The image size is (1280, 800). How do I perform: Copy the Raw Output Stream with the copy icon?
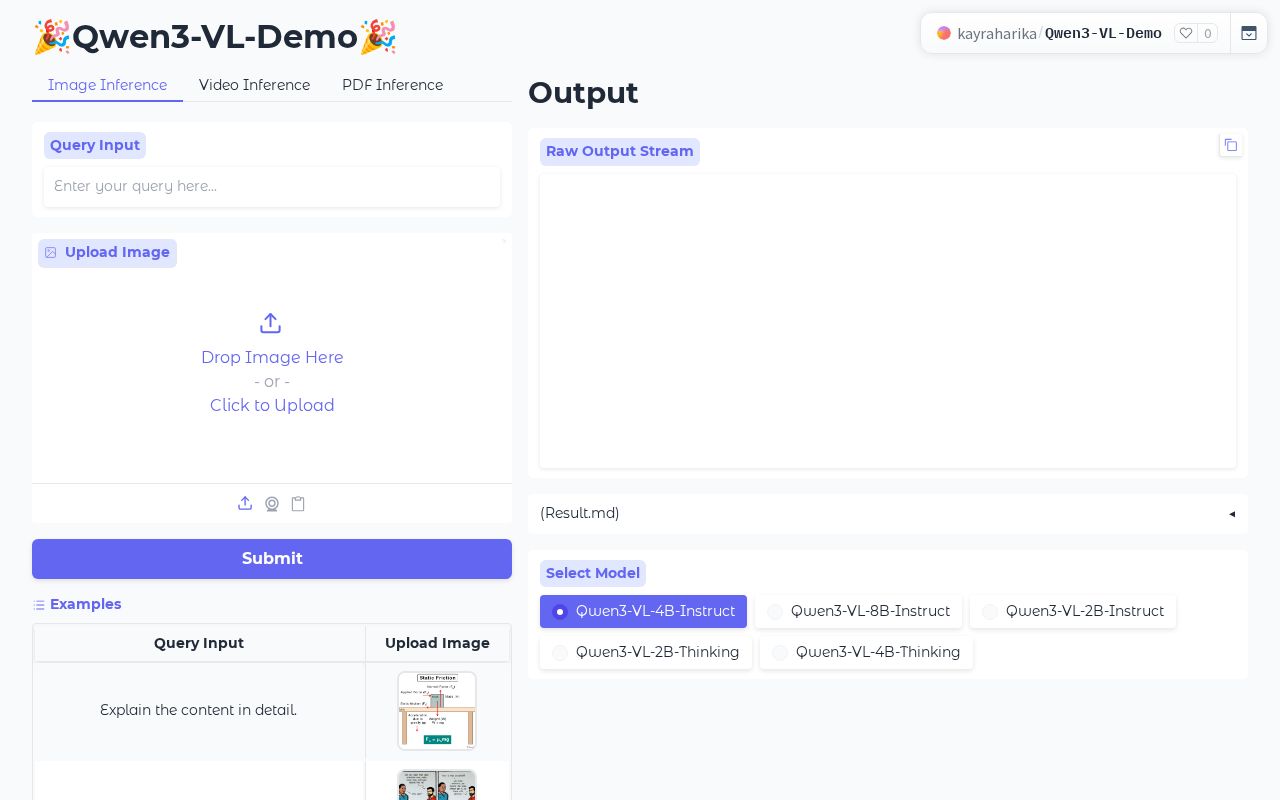[x=1231, y=145]
